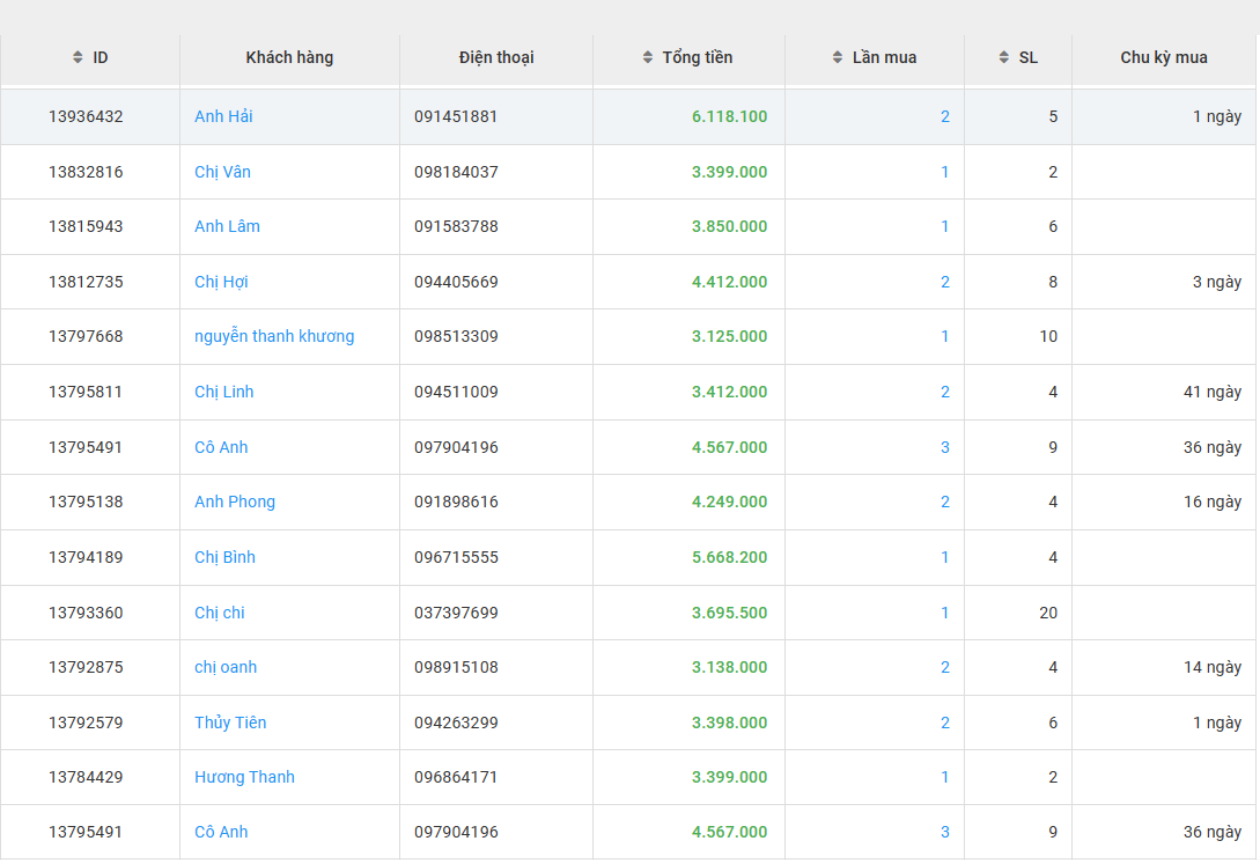
Task: Click the Chị Bình customer name
Action: (x=224, y=557)
